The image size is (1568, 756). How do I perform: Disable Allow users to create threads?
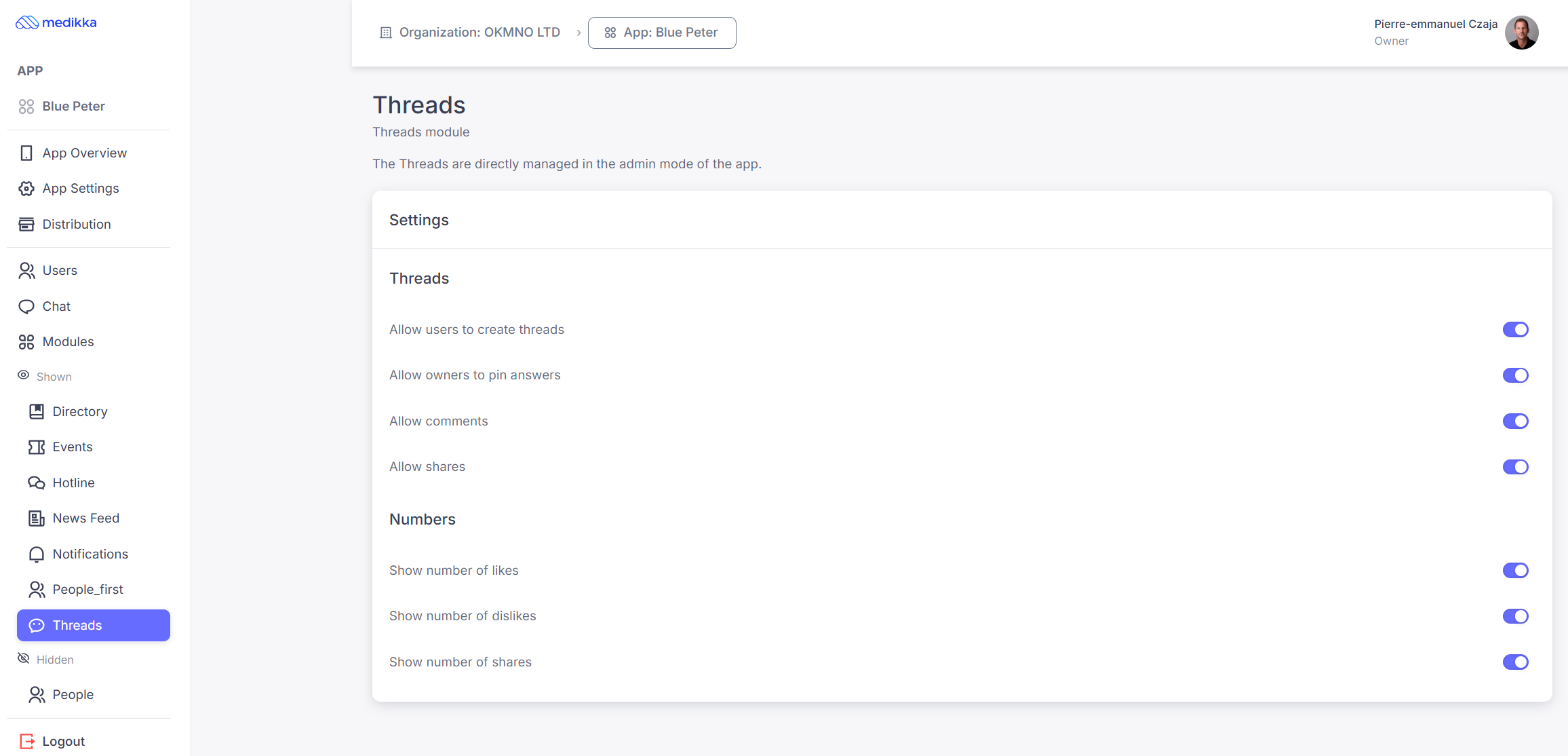tap(1515, 330)
